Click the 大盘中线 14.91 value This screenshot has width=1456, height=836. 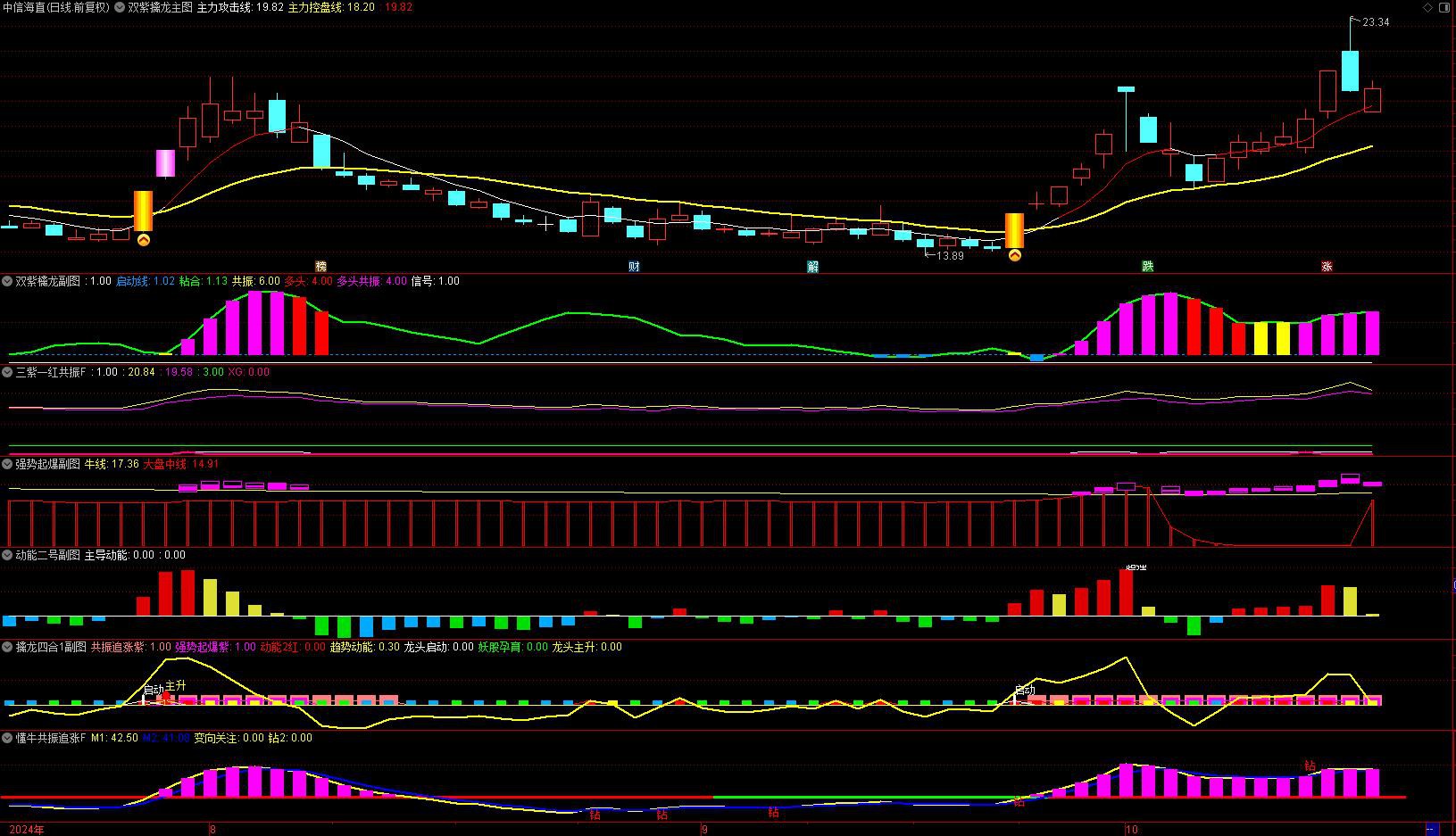[180, 464]
